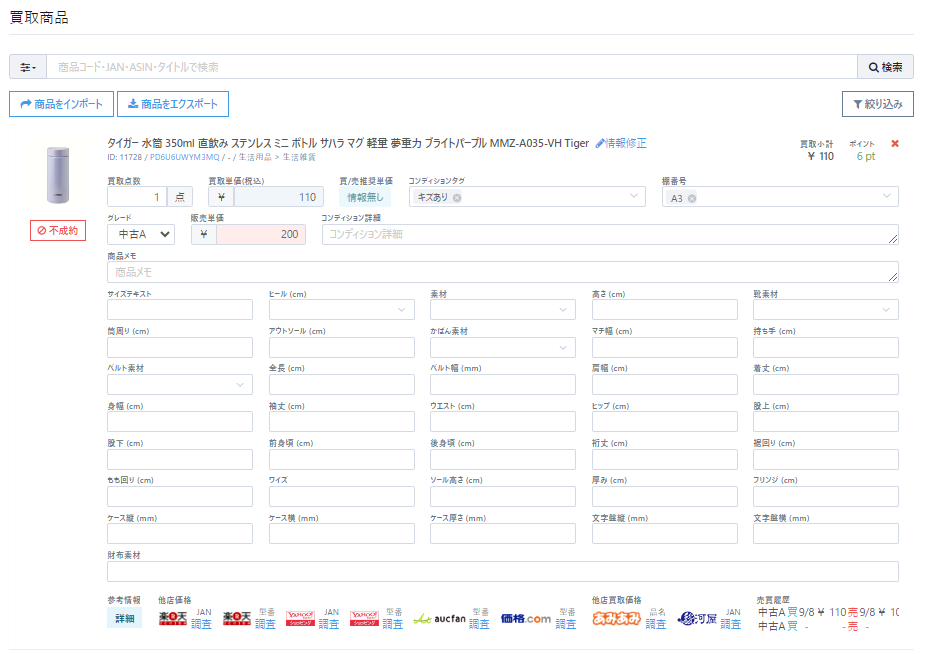The height and width of the screenshot is (654, 926).
Task: Open the グレード dropdown set to 中古A
Action: point(141,235)
